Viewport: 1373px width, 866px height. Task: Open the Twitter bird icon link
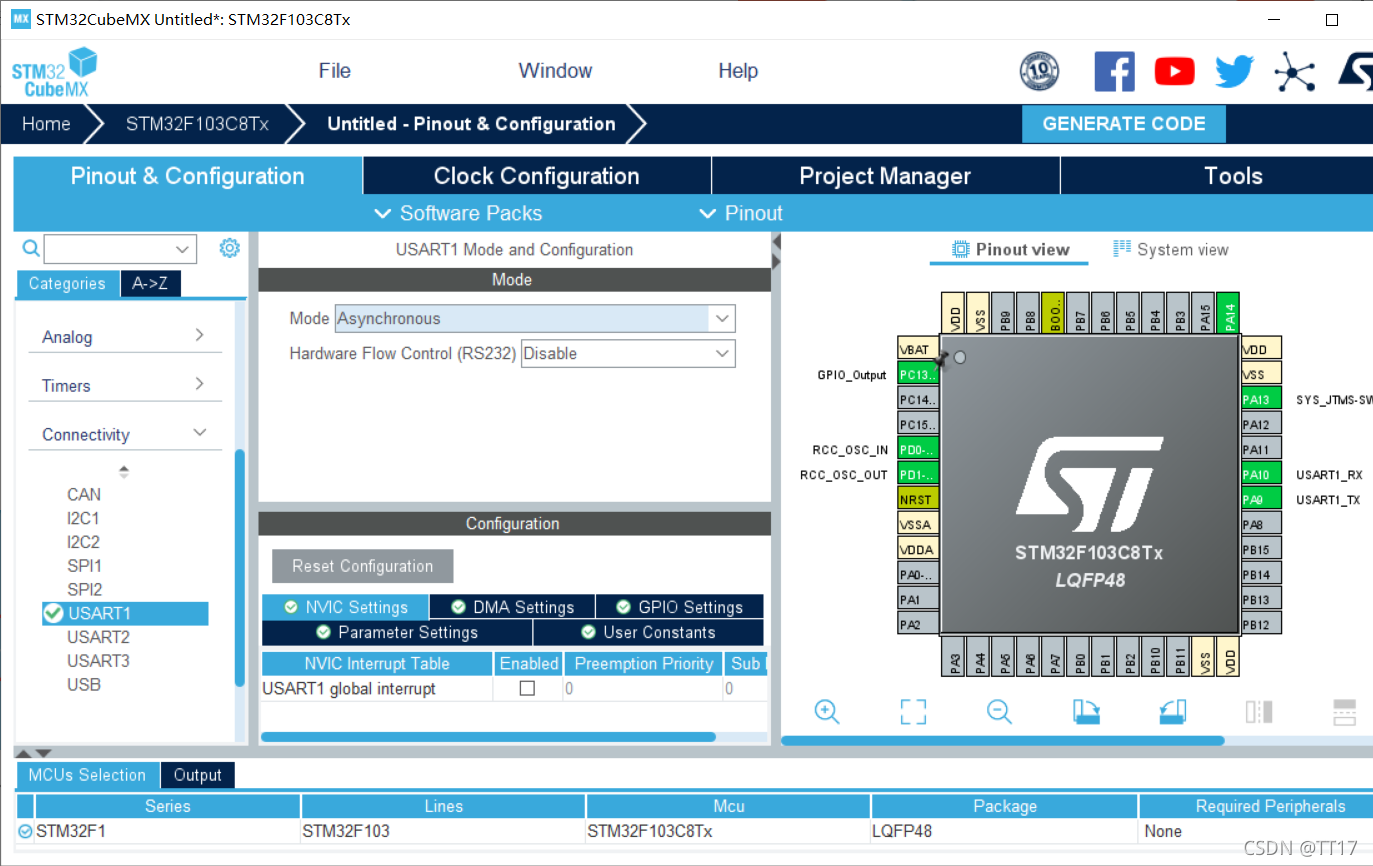tap(1234, 71)
